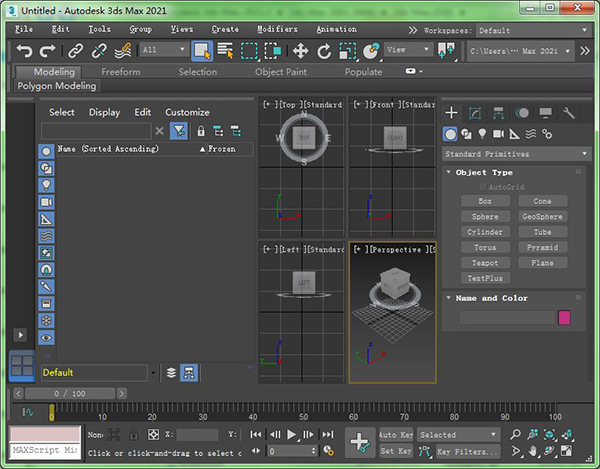Open the View reference coordinate dropdown
The image size is (600, 469).
click(x=408, y=49)
